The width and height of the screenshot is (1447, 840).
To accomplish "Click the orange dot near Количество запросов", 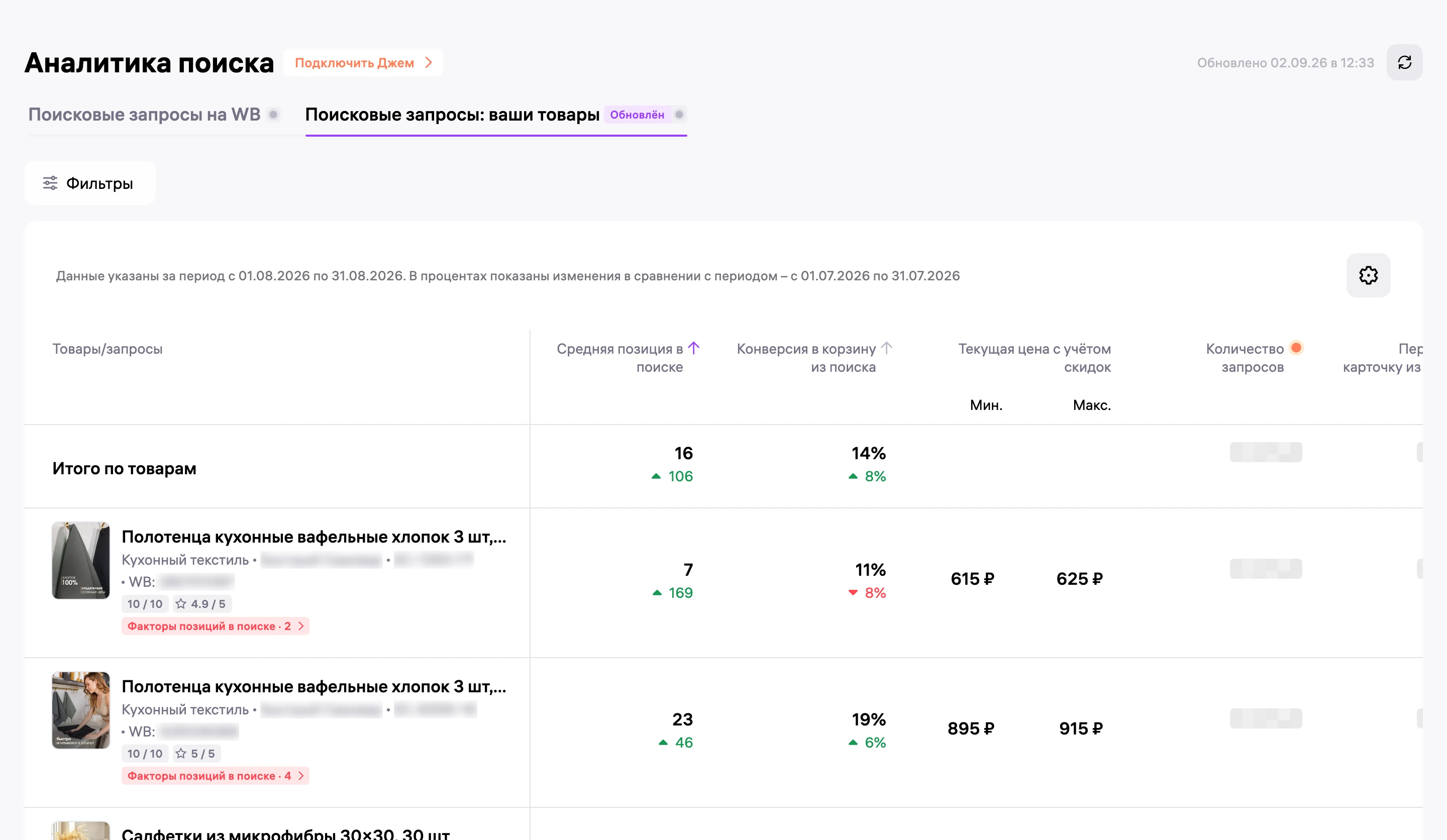I will (1296, 347).
